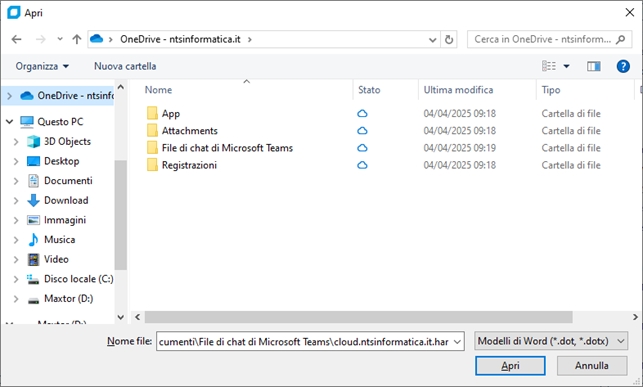This screenshot has width=643, height=387.
Task: Click the change view layout icon
Action: click(549, 66)
